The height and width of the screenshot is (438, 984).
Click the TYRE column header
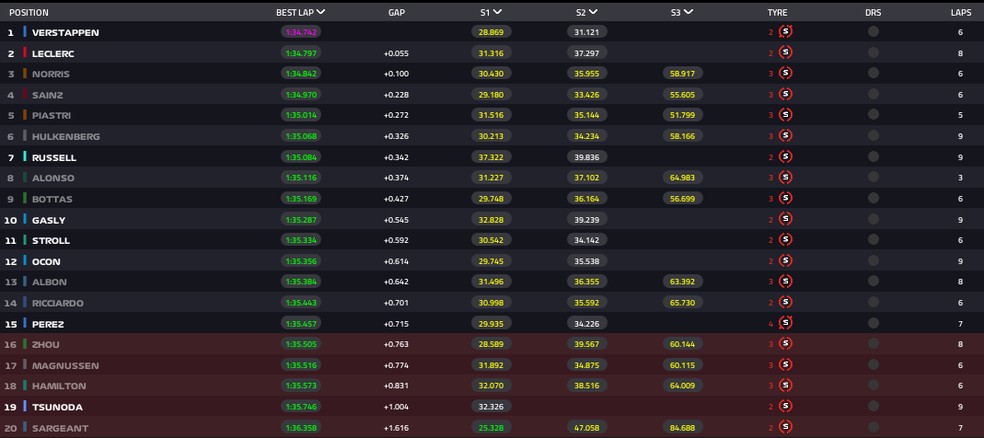[777, 13]
